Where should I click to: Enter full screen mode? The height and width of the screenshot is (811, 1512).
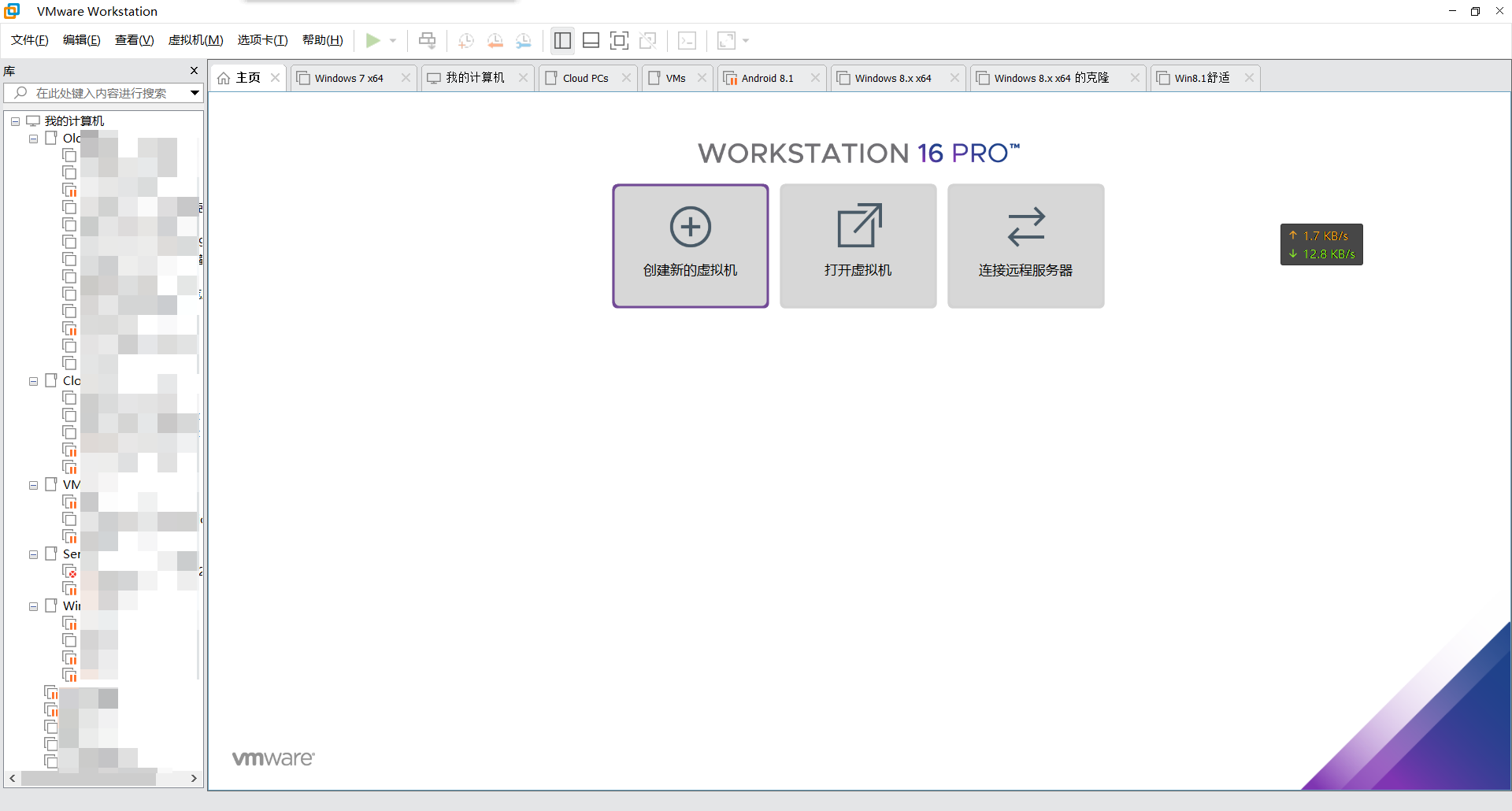pyautogui.click(x=620, y=40)
